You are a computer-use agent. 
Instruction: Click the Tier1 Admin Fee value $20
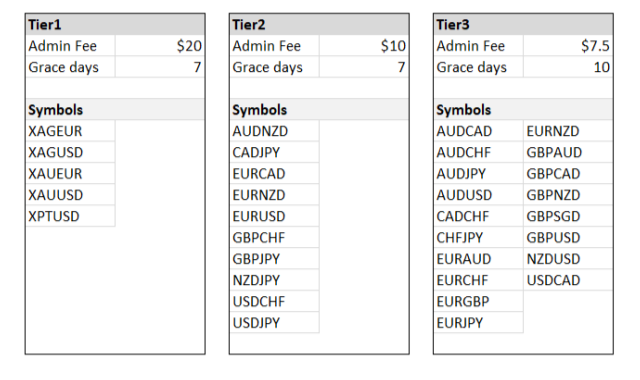pyautogui.click(x=160, y=46)
